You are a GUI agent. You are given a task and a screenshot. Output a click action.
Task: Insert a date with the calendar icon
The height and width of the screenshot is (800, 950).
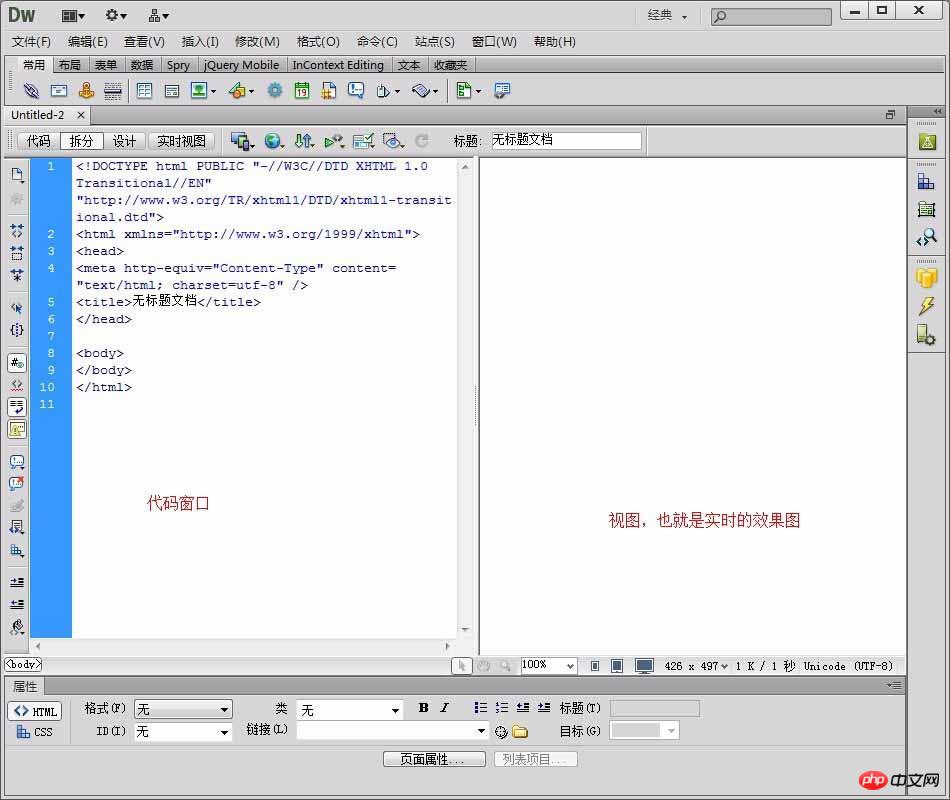point(301,90)
